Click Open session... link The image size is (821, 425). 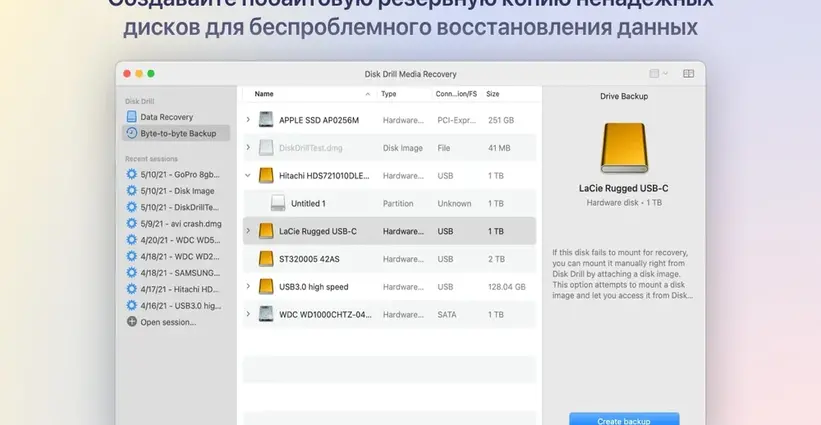[x=168, y=322]
